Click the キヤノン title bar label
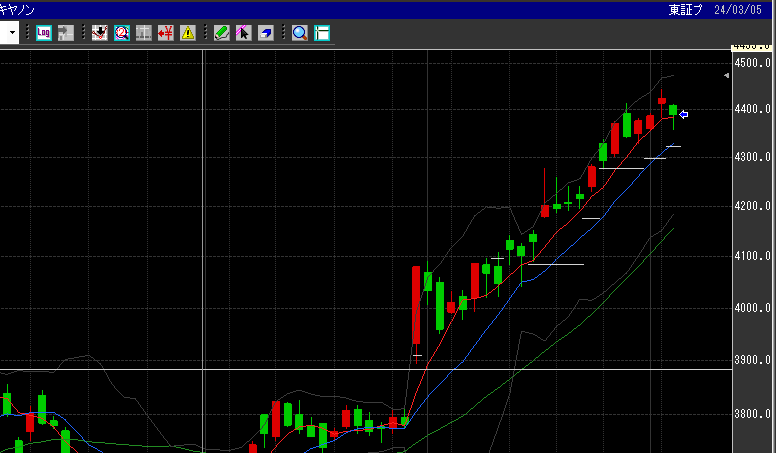This screenshot has height=453, width=776. pos(20,9)
